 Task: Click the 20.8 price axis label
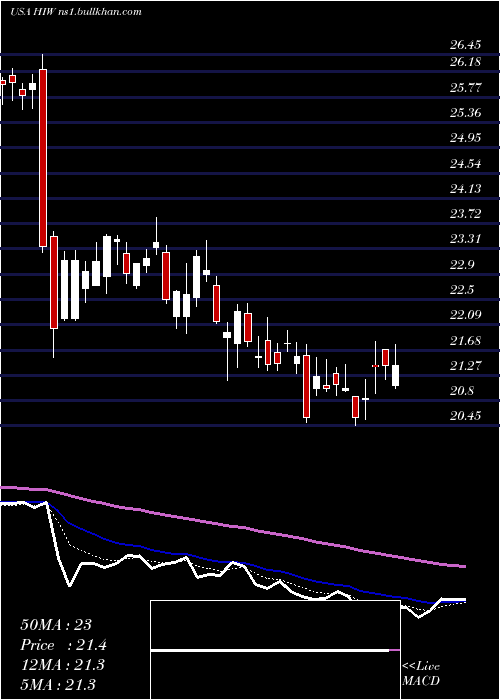pyautogui.click(x=462, y=392)
